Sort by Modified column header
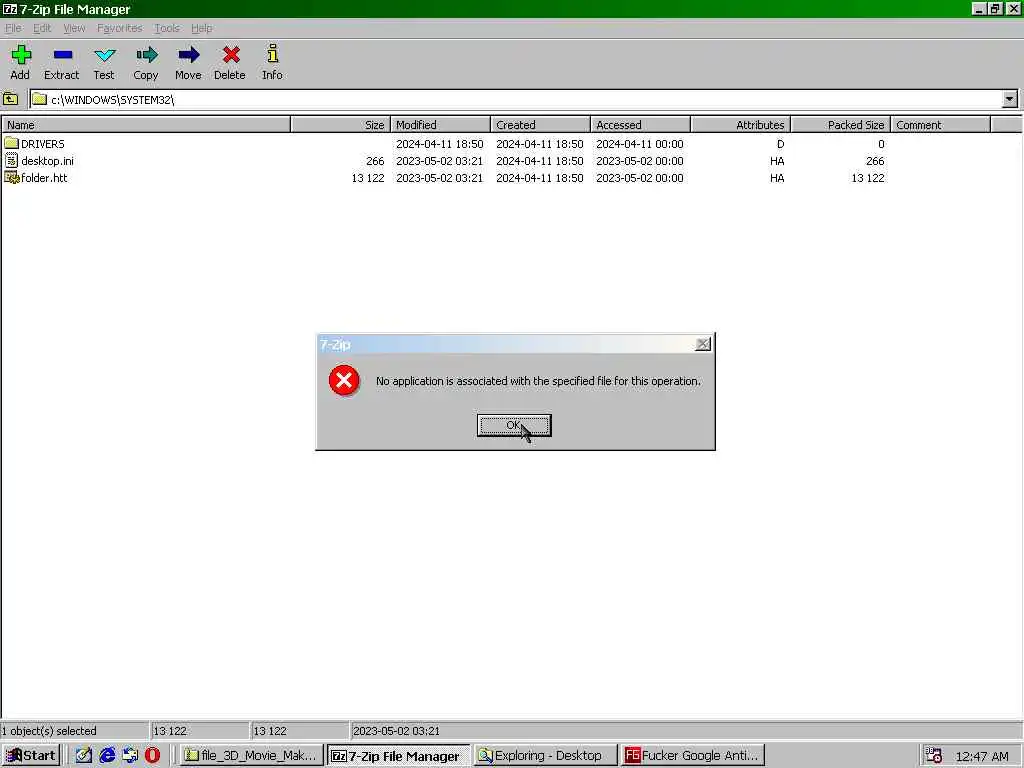The height and width of the screenshot is (768, 1024). pyautogui.click(x=440, y=125)
